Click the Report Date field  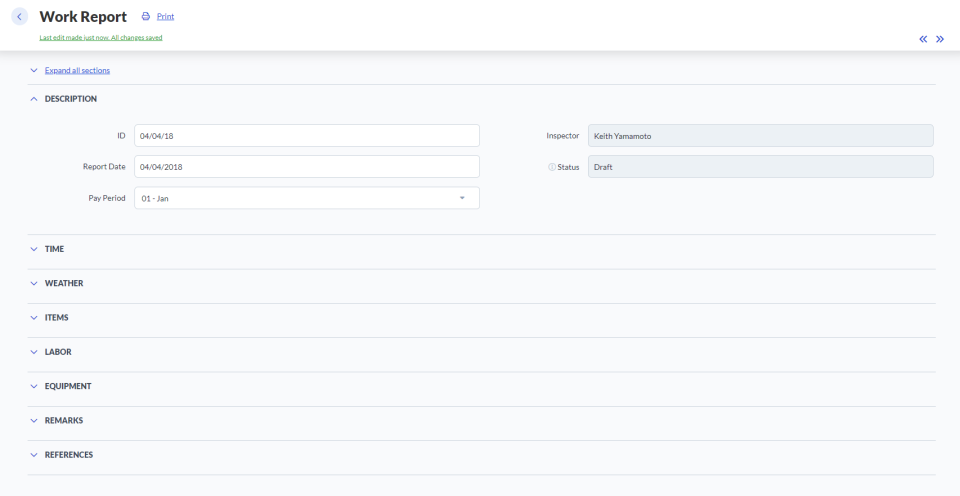pyautogui.click(x=307, y=167)
